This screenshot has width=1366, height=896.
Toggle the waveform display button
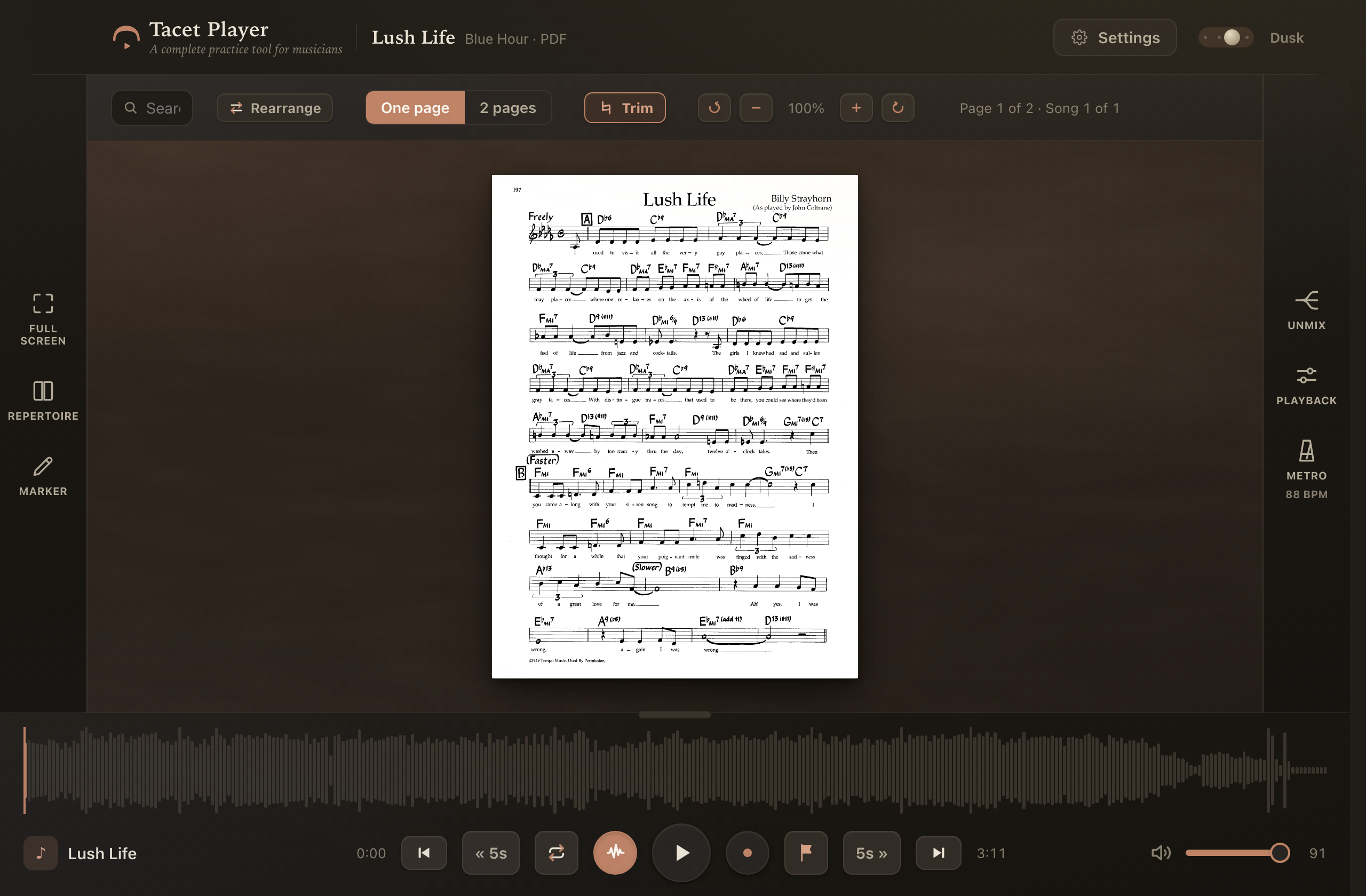[615, 853]
